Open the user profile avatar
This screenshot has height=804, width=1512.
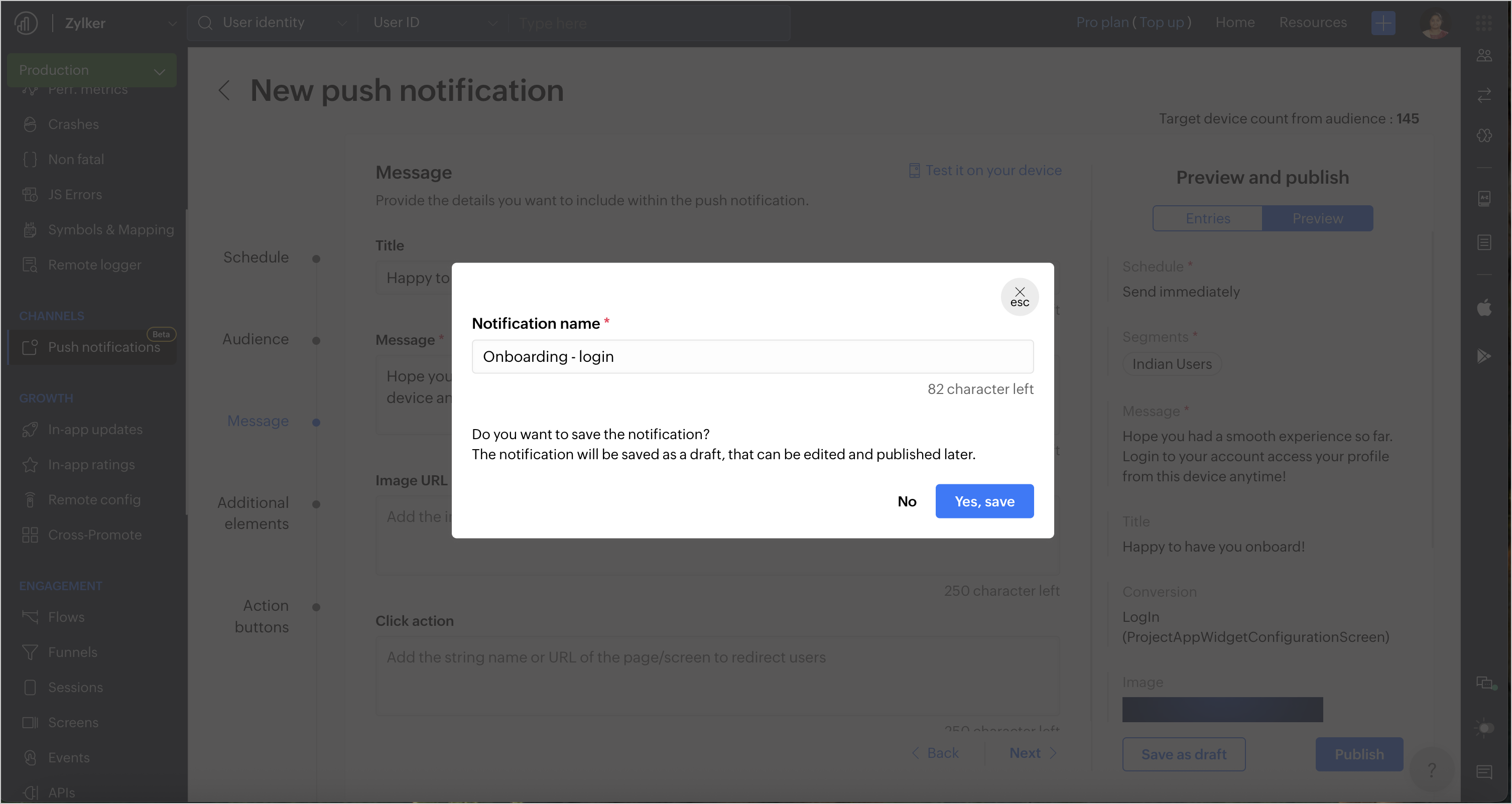tap(1435, 24)
